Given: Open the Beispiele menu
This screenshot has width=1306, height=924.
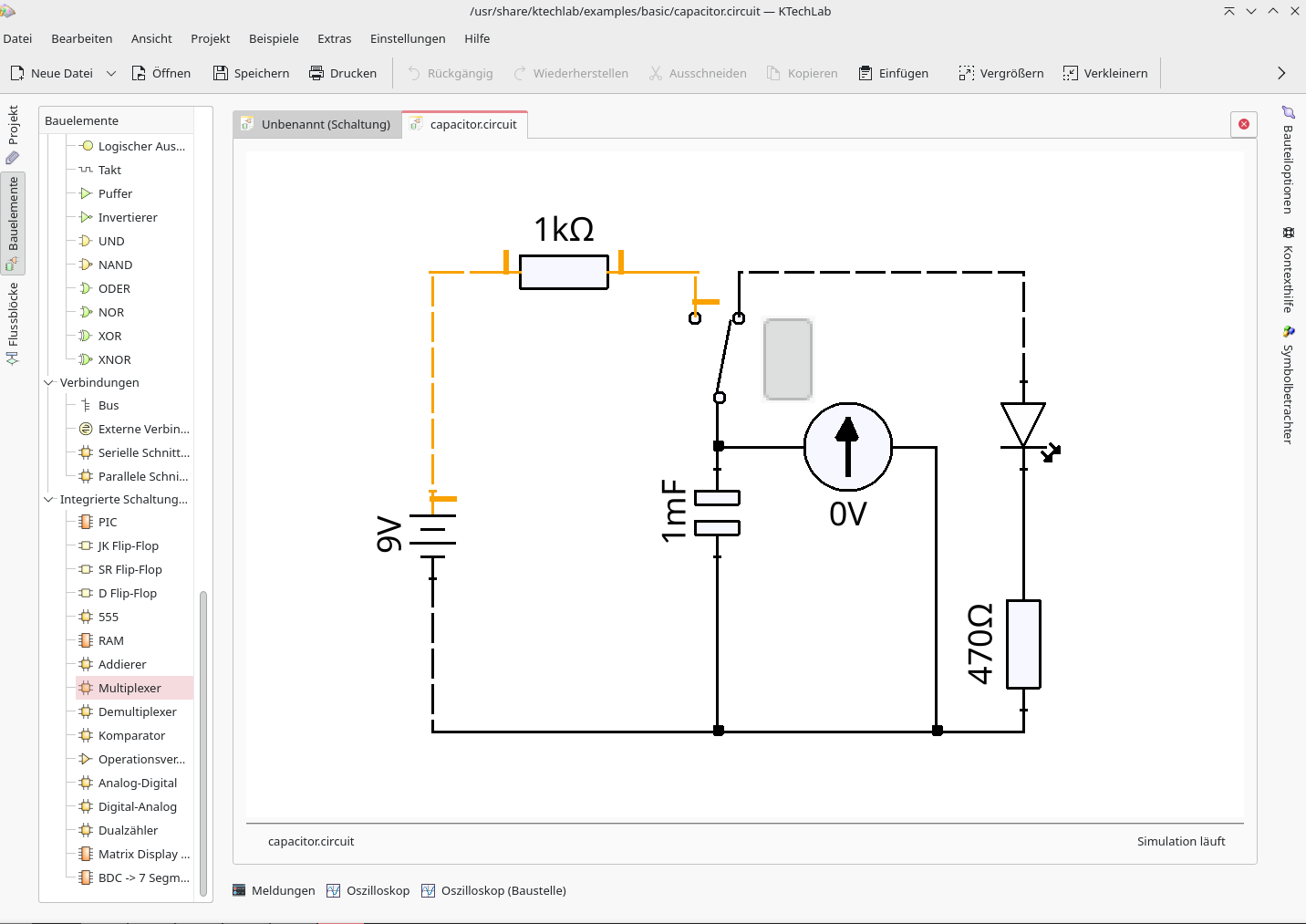Looking at the screenshot, I should pos(274,38).
